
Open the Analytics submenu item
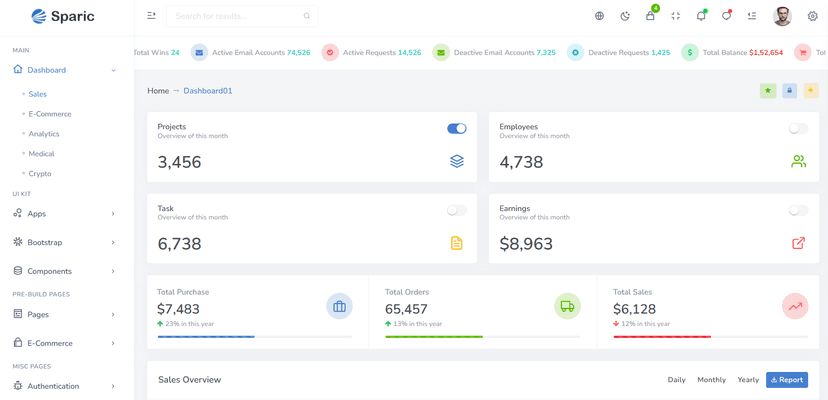(44, 134)
